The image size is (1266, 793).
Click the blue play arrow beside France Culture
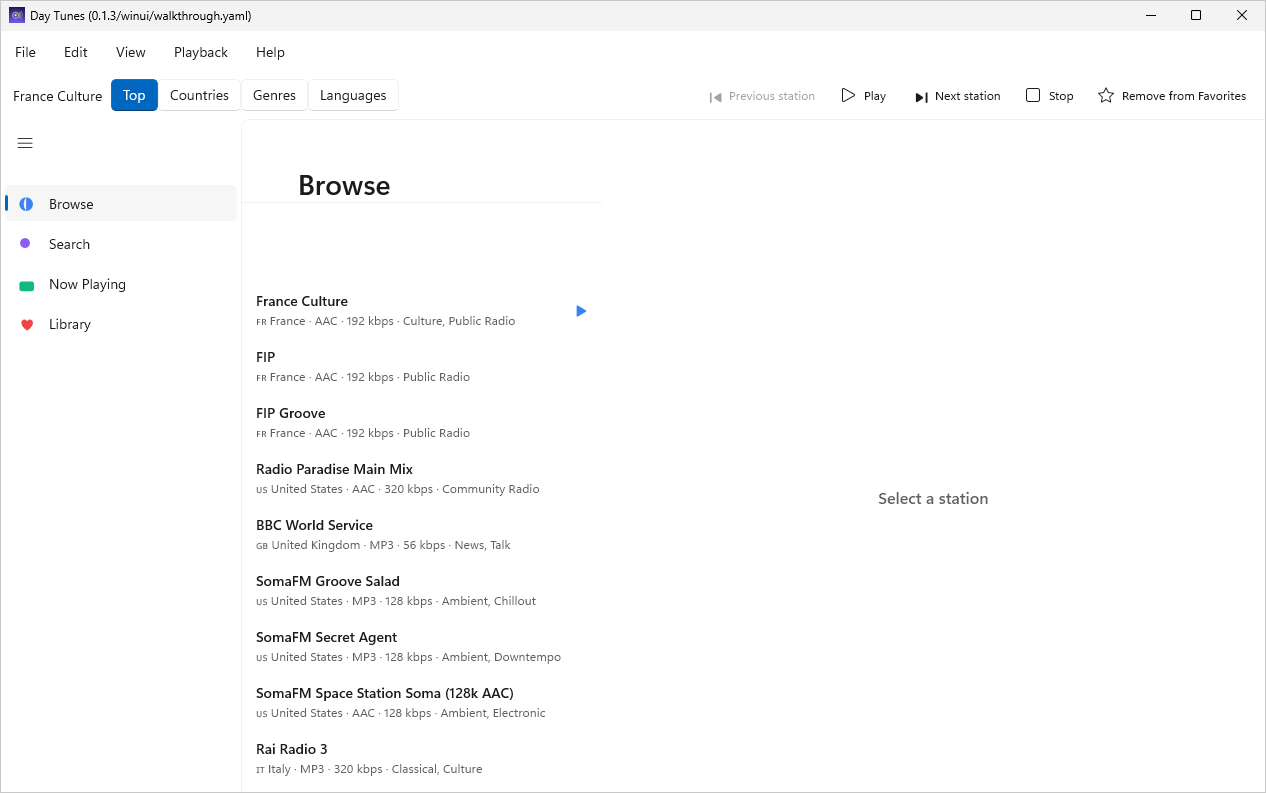pos(581,311)
